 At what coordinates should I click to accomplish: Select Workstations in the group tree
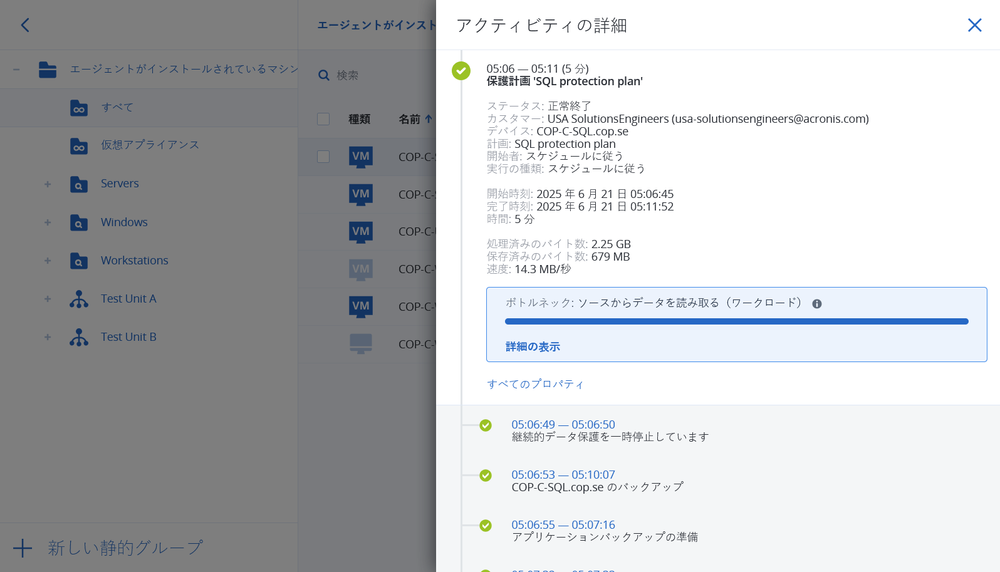click(135, 260)
